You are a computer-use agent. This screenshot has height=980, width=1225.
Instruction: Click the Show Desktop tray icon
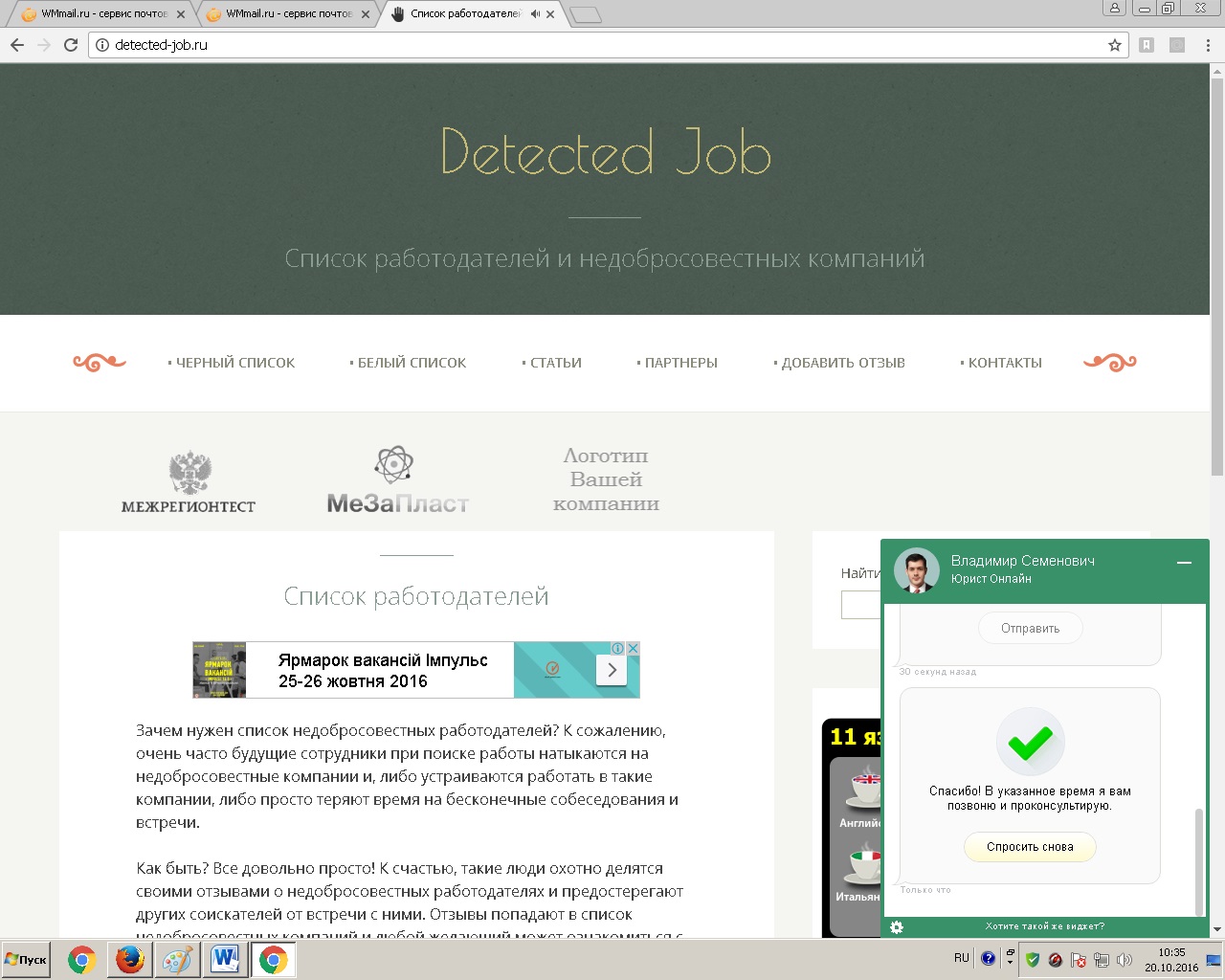coord(1215,960)
